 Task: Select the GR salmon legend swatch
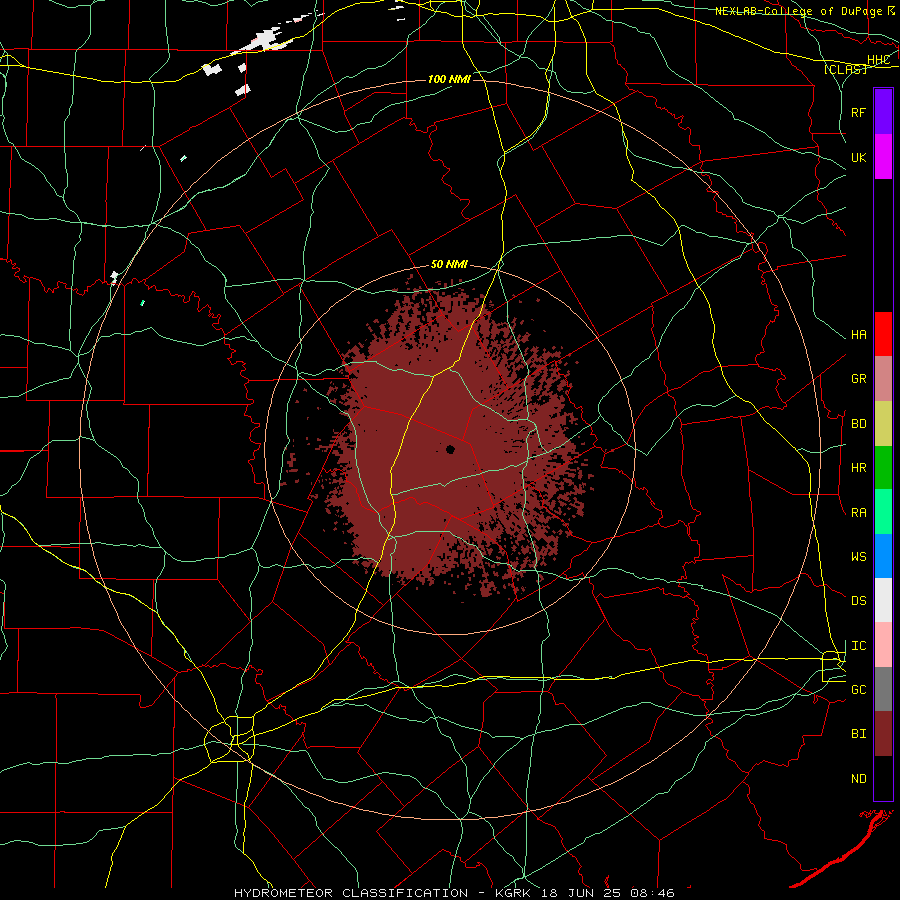coord(883,378)
